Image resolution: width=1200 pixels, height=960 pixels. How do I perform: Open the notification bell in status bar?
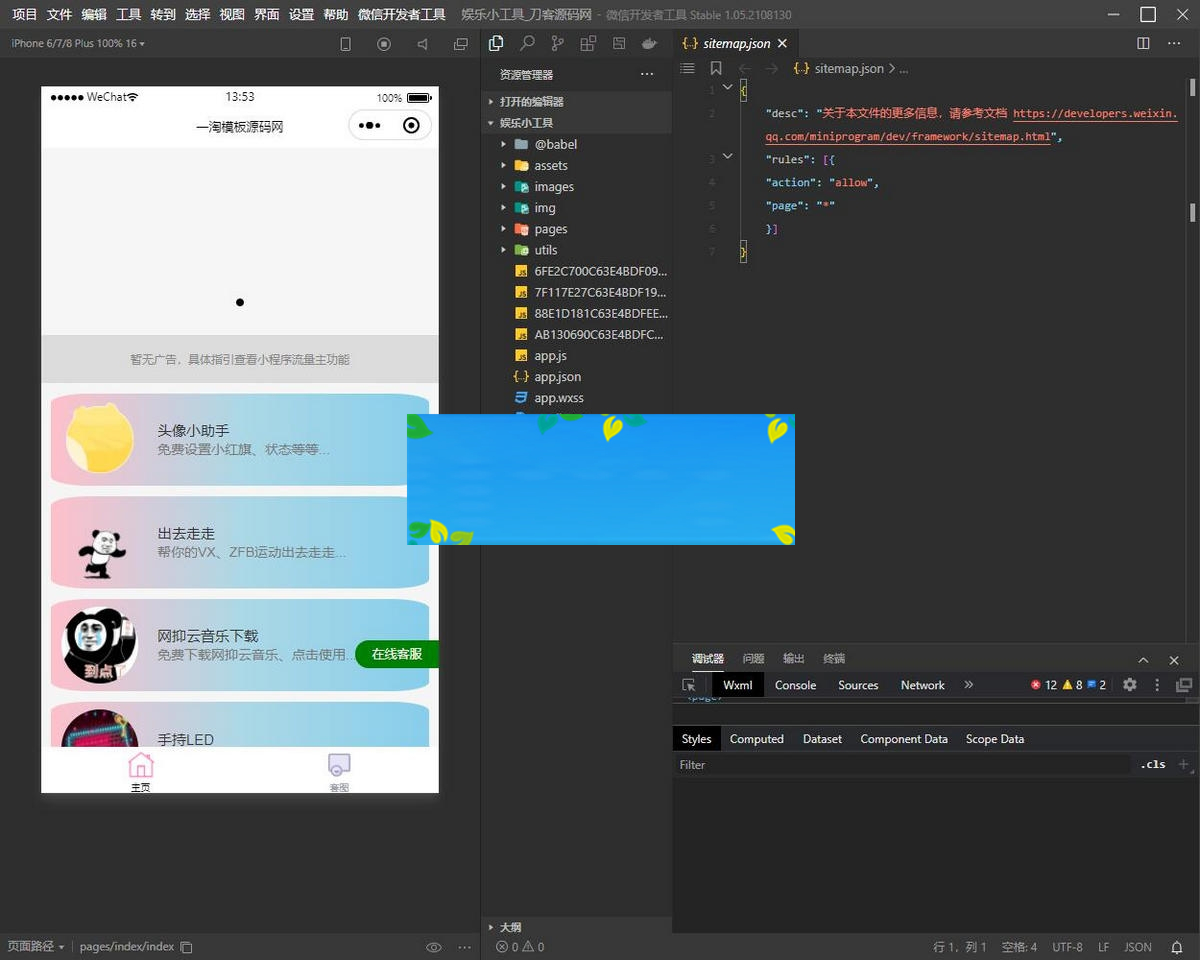click(1177, 947)
